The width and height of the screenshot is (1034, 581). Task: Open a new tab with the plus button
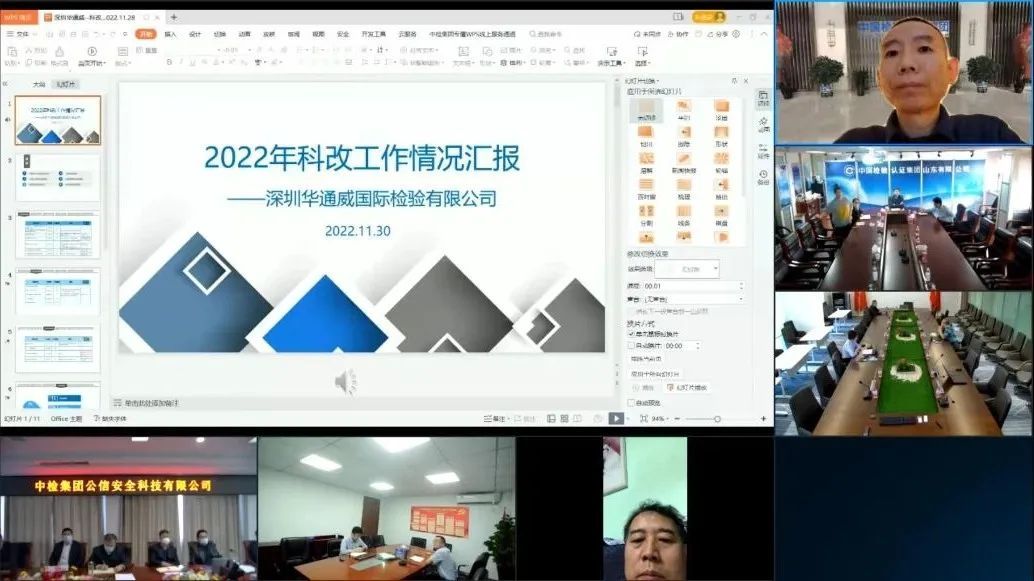pyautogui.click(x=173, y=17)
